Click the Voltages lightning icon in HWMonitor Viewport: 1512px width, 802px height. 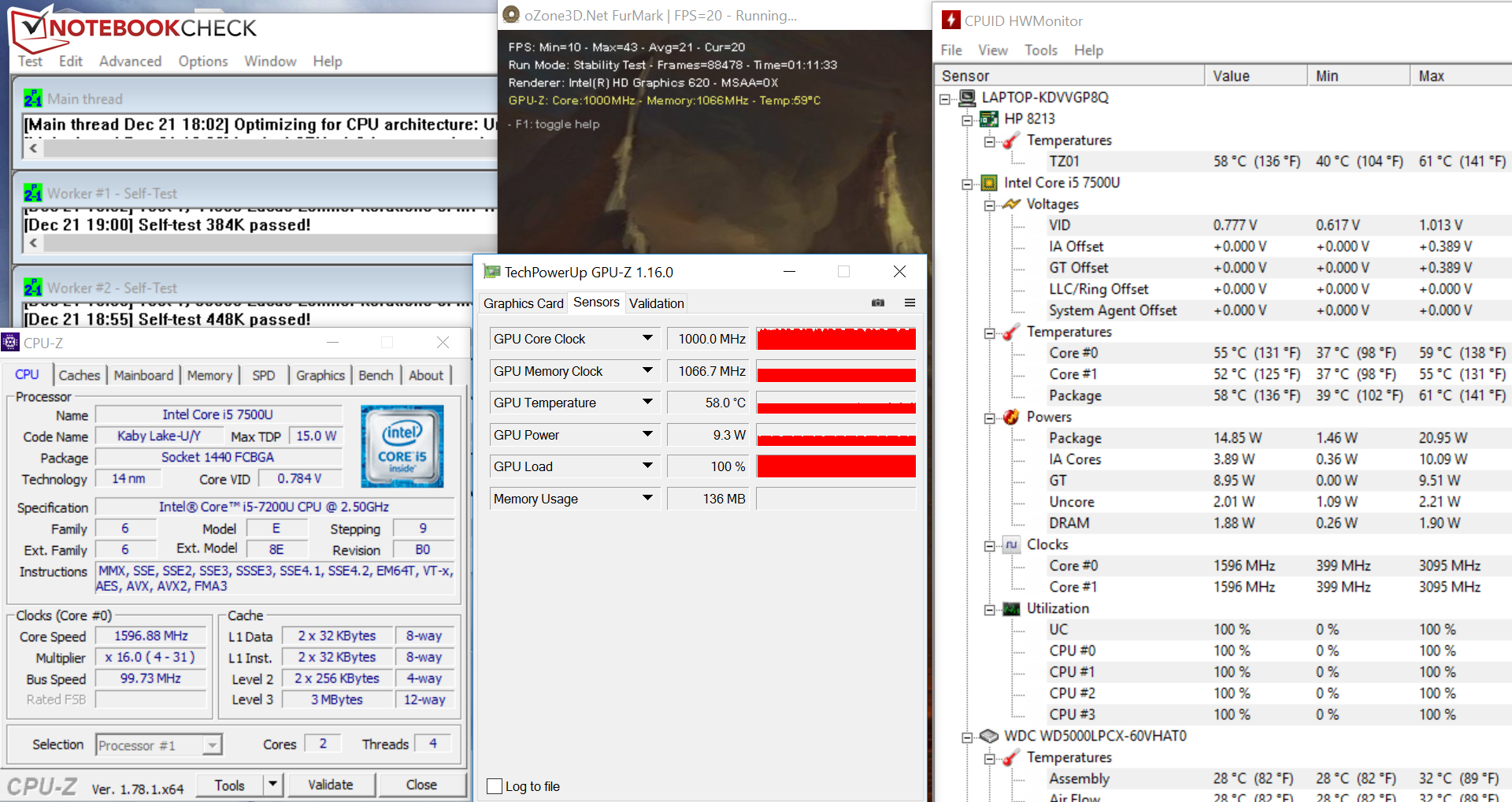(x=1011, y=204)
